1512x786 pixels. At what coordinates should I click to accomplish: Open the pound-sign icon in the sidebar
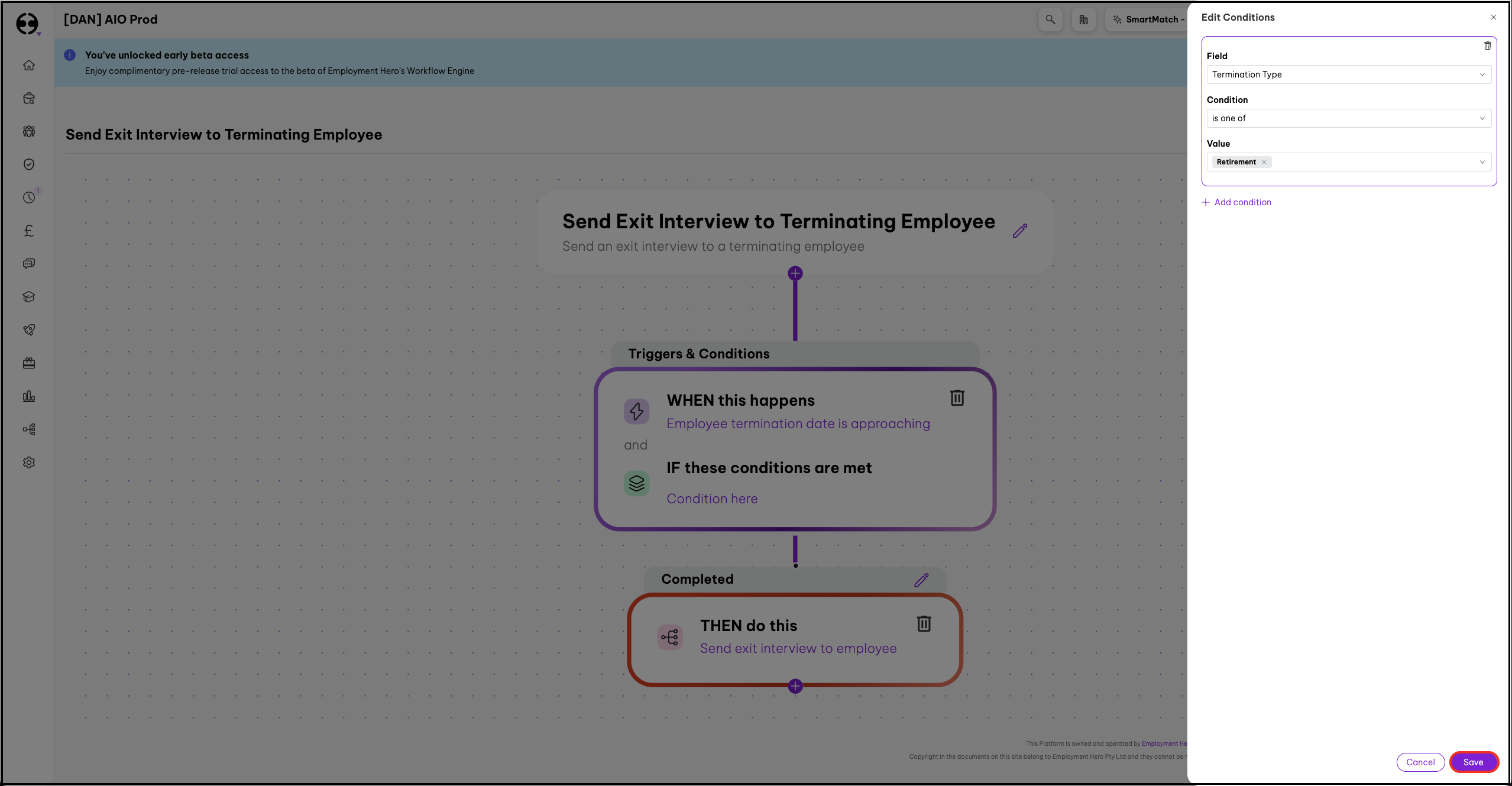tap(29, 231)
